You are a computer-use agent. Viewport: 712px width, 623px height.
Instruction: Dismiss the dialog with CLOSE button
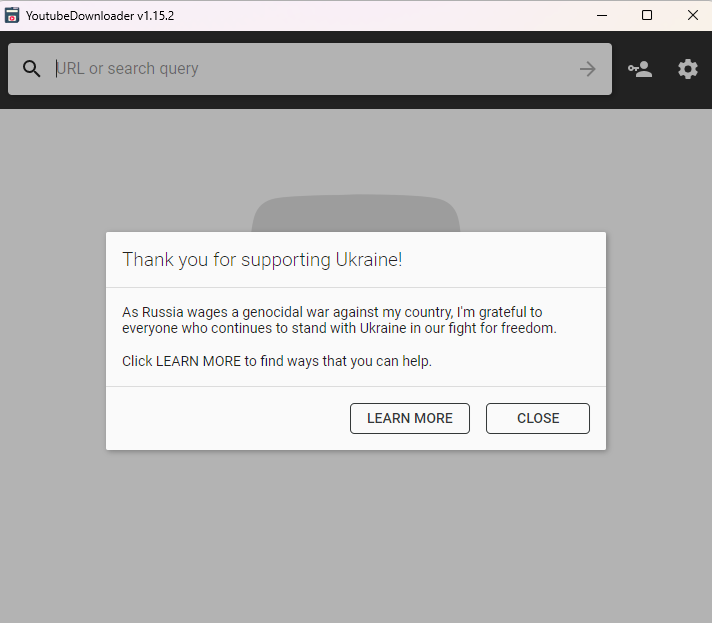coord(538,418)
